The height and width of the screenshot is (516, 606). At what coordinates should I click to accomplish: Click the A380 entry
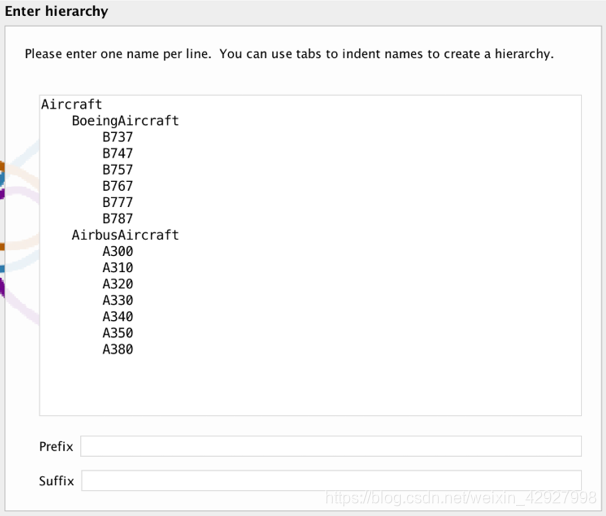[117, 349]
